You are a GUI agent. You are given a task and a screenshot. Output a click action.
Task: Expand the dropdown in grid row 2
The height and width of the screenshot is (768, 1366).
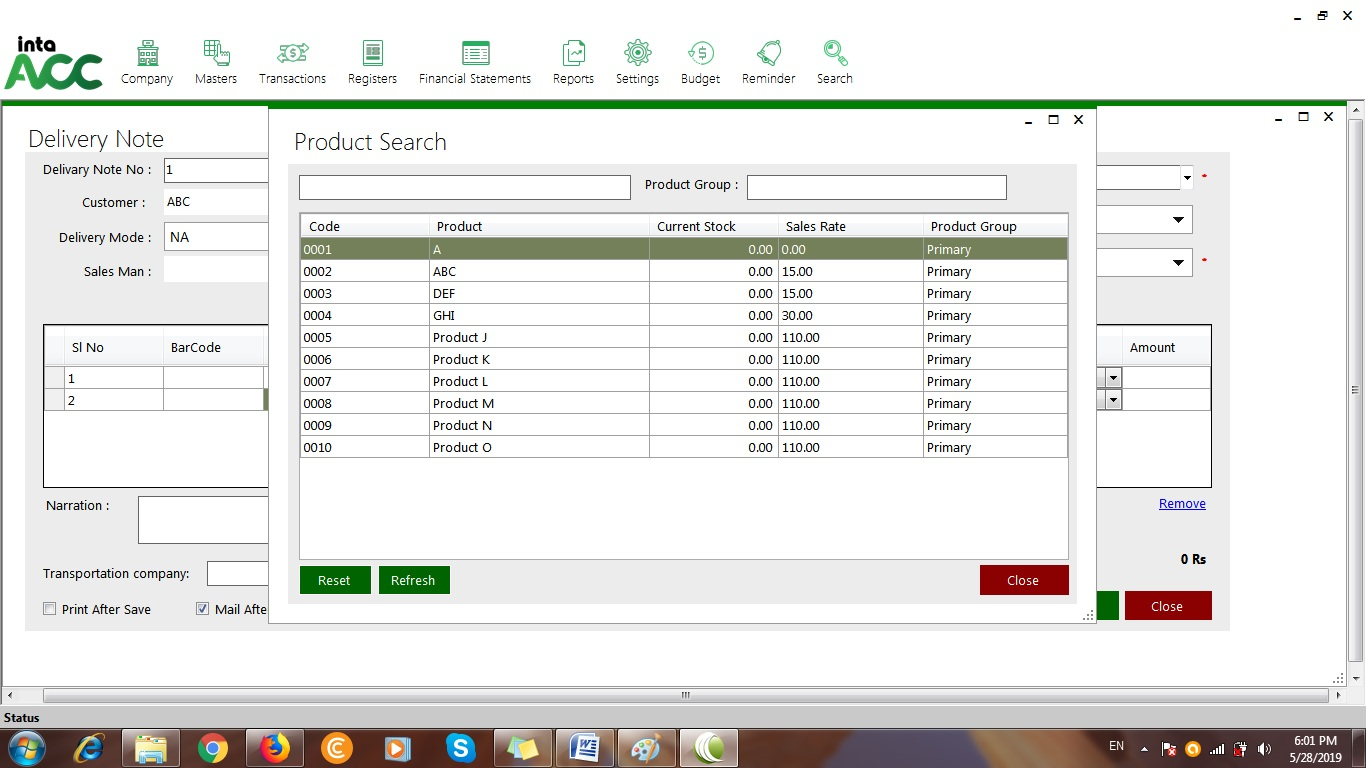click(1113, 400)
